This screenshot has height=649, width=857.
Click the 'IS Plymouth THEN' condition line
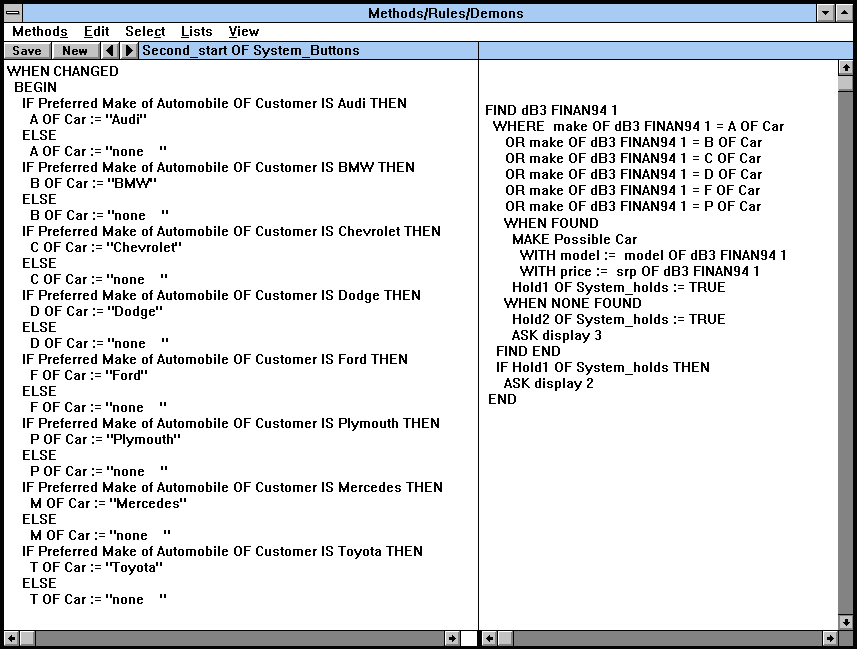click(231, 423)
